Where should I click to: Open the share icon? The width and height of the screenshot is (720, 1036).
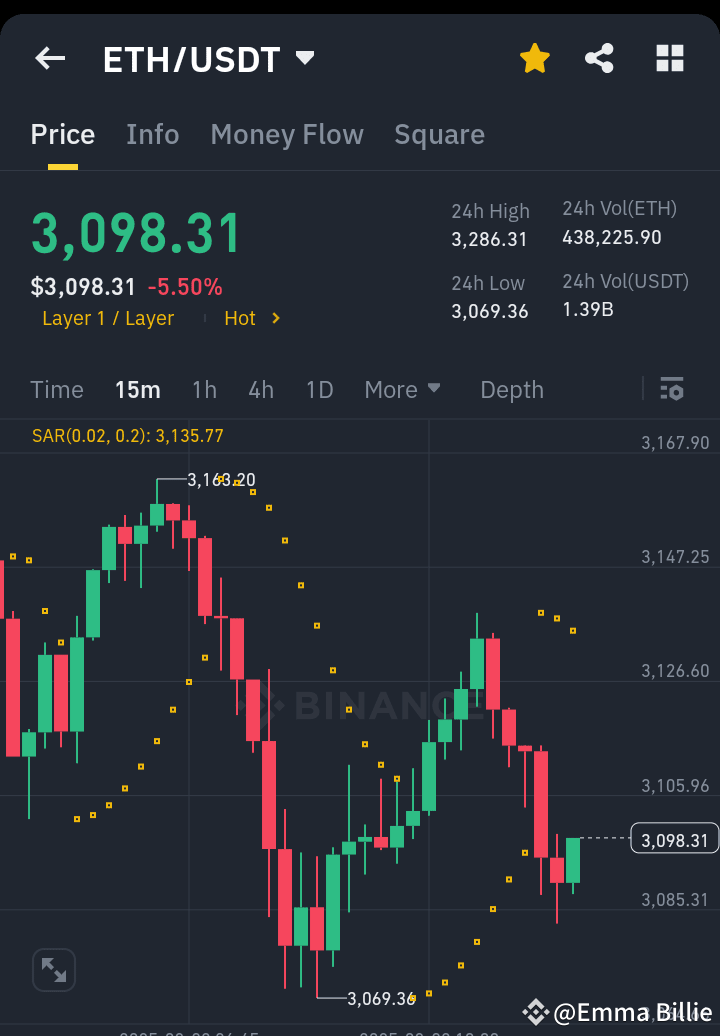click(600, 58)
